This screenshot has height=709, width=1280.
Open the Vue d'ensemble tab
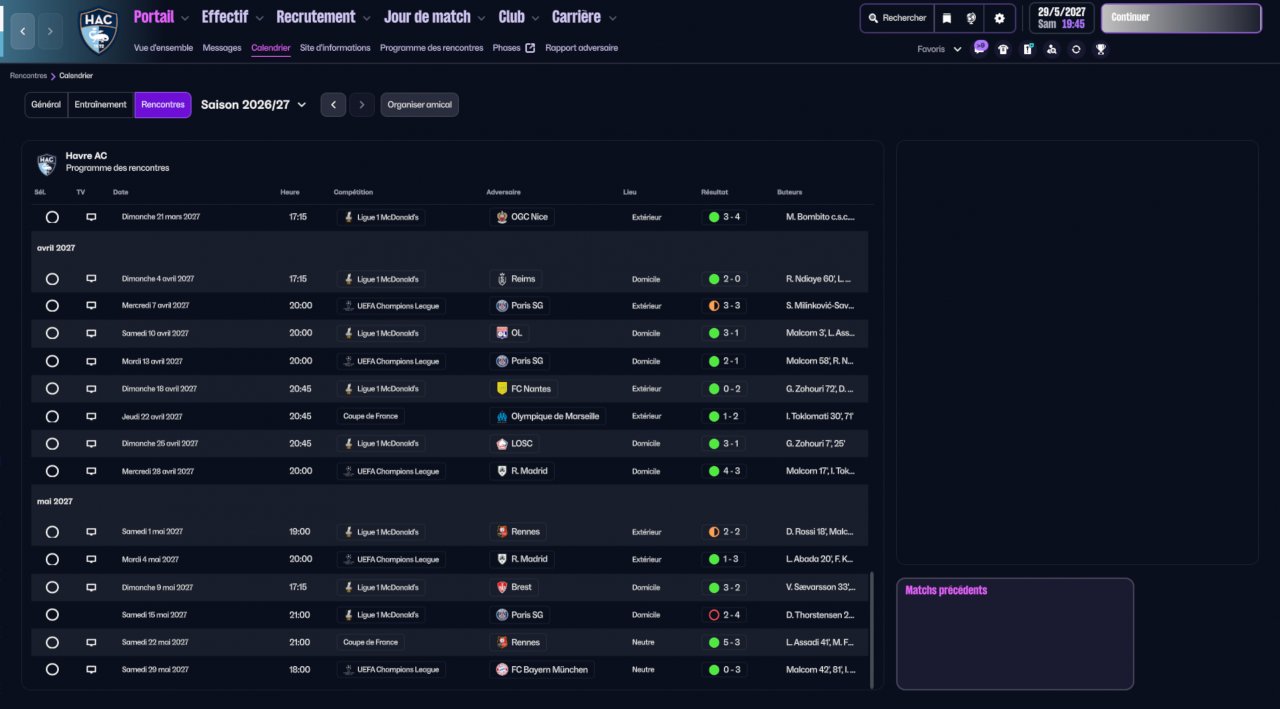pos(163,48)
